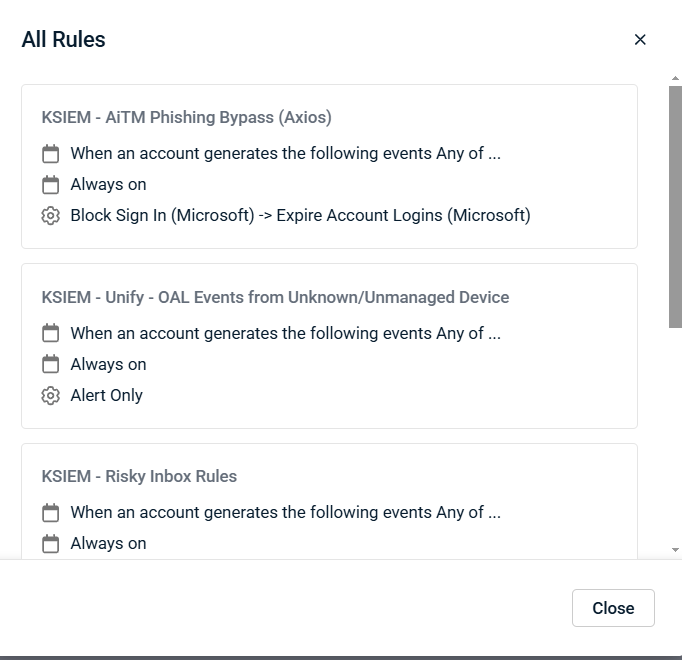Click calendar icon beside OAL Events 'Always on'
682x660 pixels.
click(x=51, y=364)
